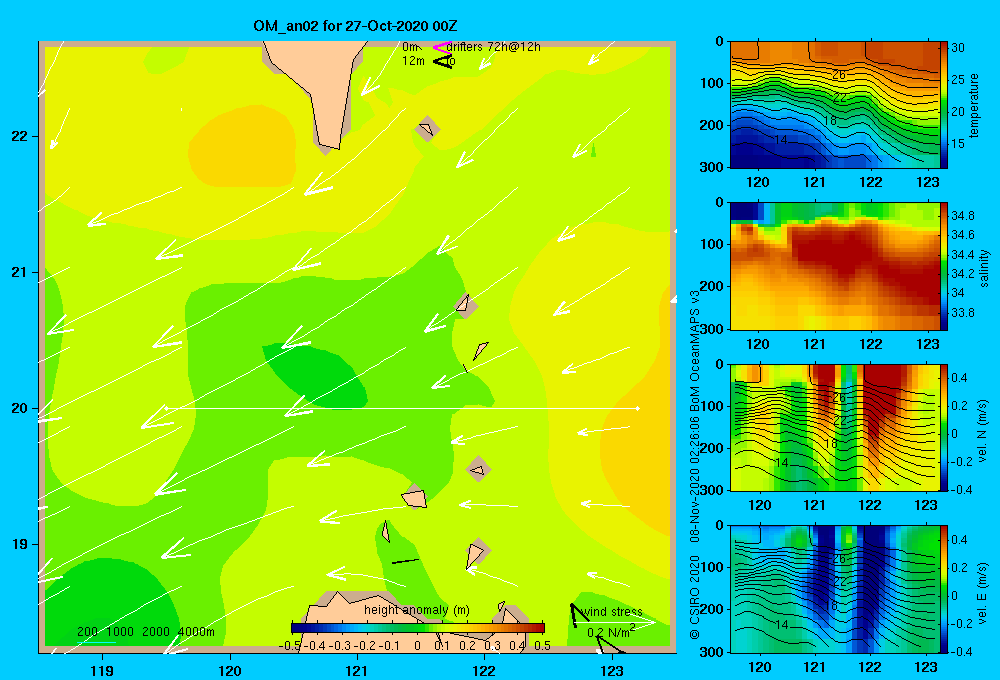Click the left endpoint of the 20°N section line
Screen dimensions: 1000x680
166,408
